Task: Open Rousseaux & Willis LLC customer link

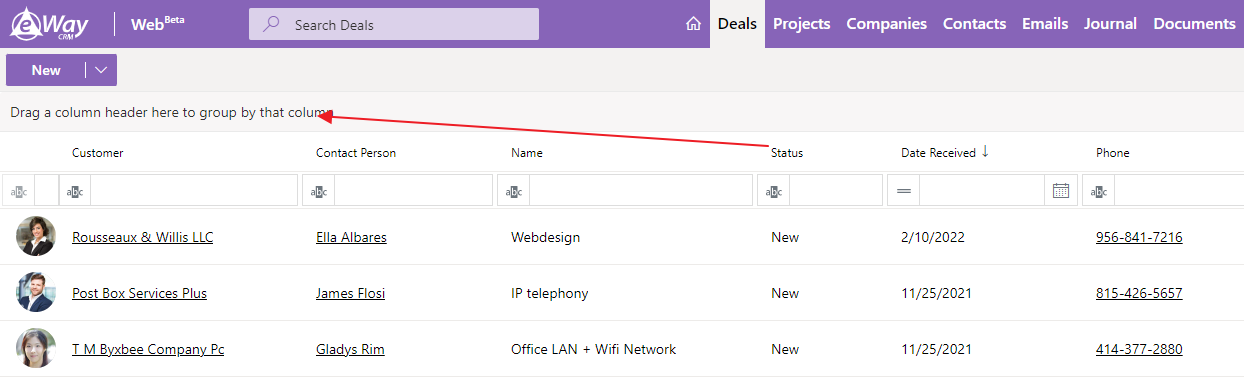Action: (x=142, y=237)
